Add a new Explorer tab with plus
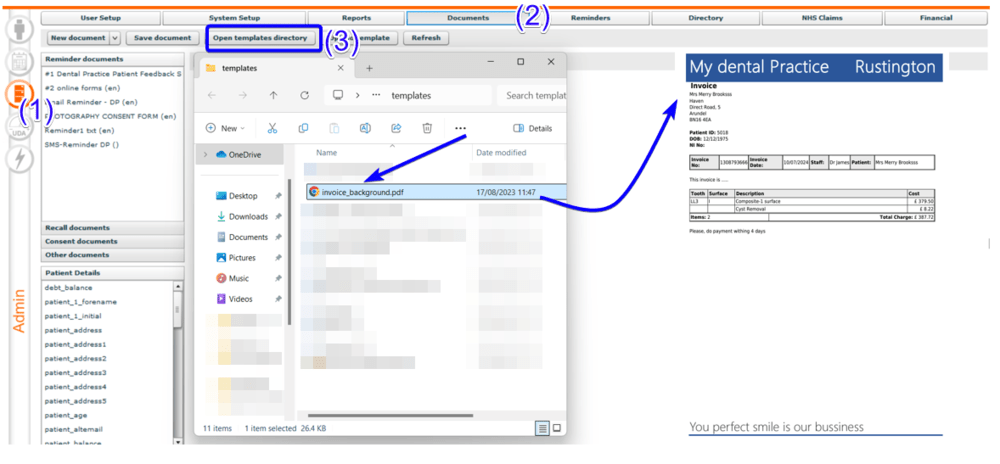Image resolution: width=1000 pixels, height=464 pixels. point(369,68)
